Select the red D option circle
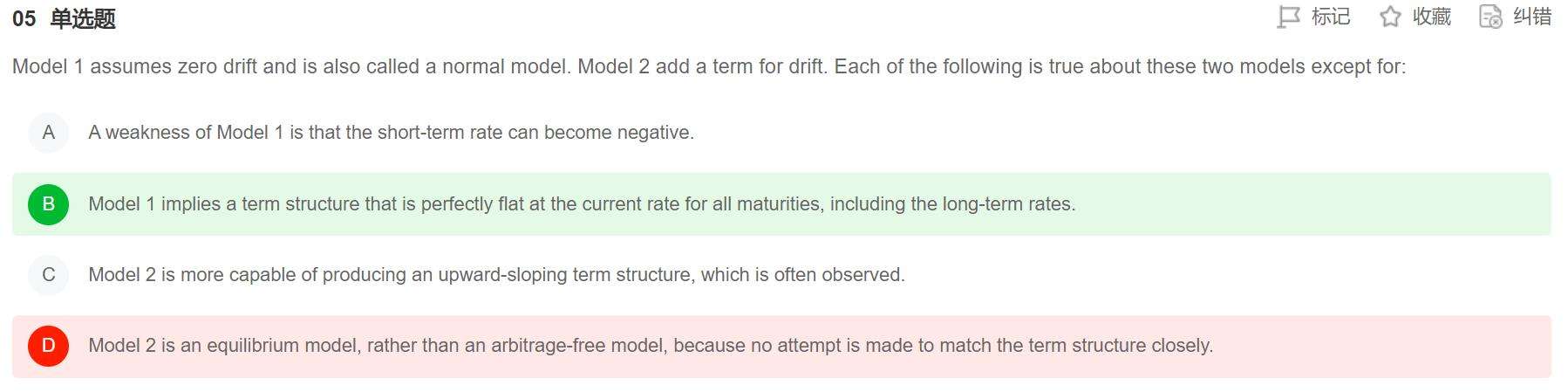This screenshot has height=392, width=1568. [x=49, y=346]
